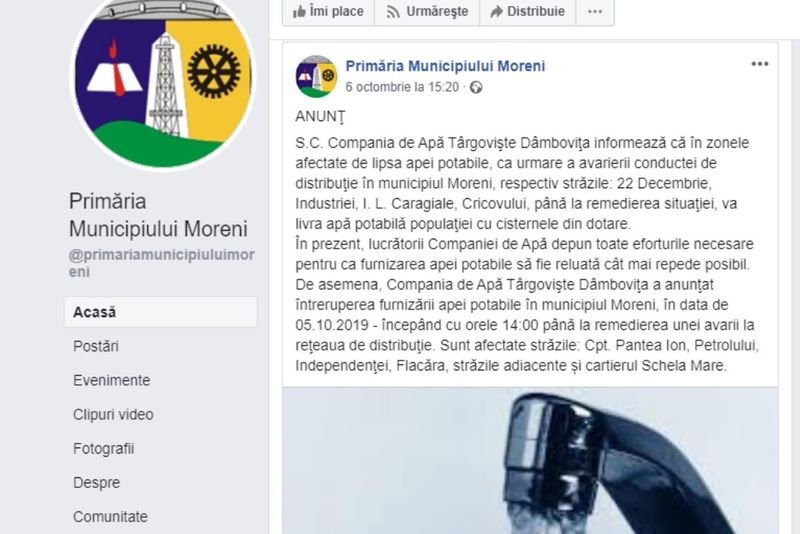This screenshot has height=534, width=800.
Task: Go to Comunitate section
Action: click(x=110, y=517)
